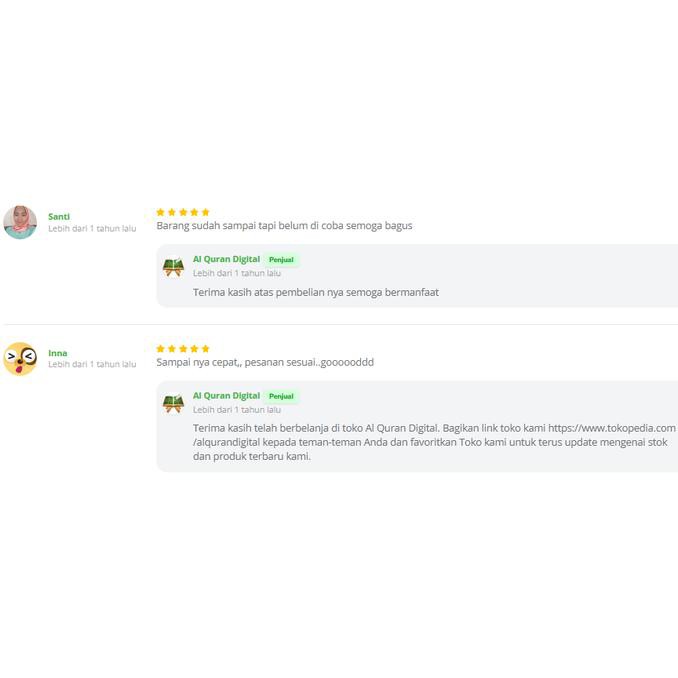This screenshot has width=678, height=678.
Task: Click the timestamp under Santi's name
Action: pos(92,229)
